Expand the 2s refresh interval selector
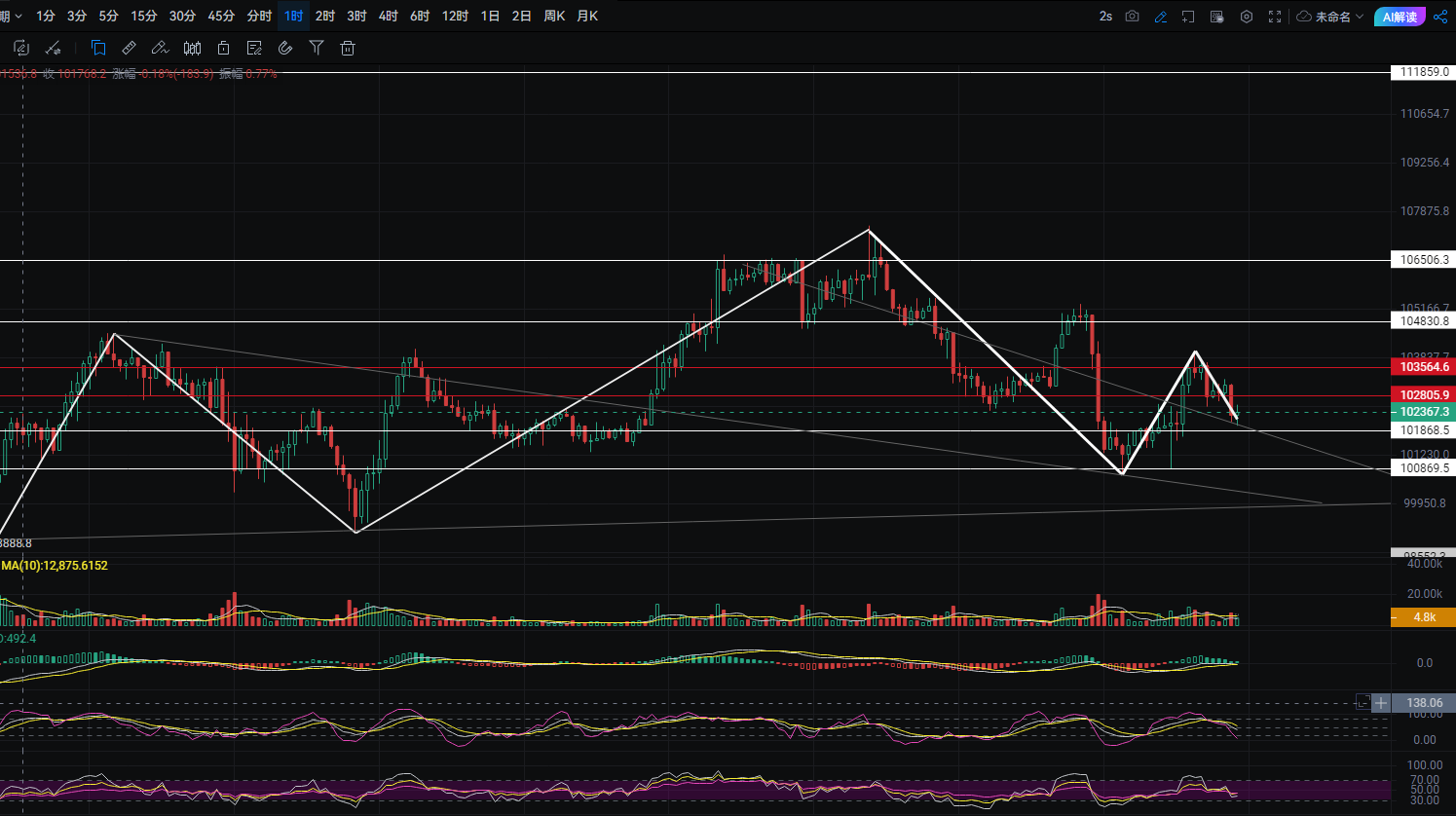This screenshot has width=1456, height=816. pos(1105,17)
